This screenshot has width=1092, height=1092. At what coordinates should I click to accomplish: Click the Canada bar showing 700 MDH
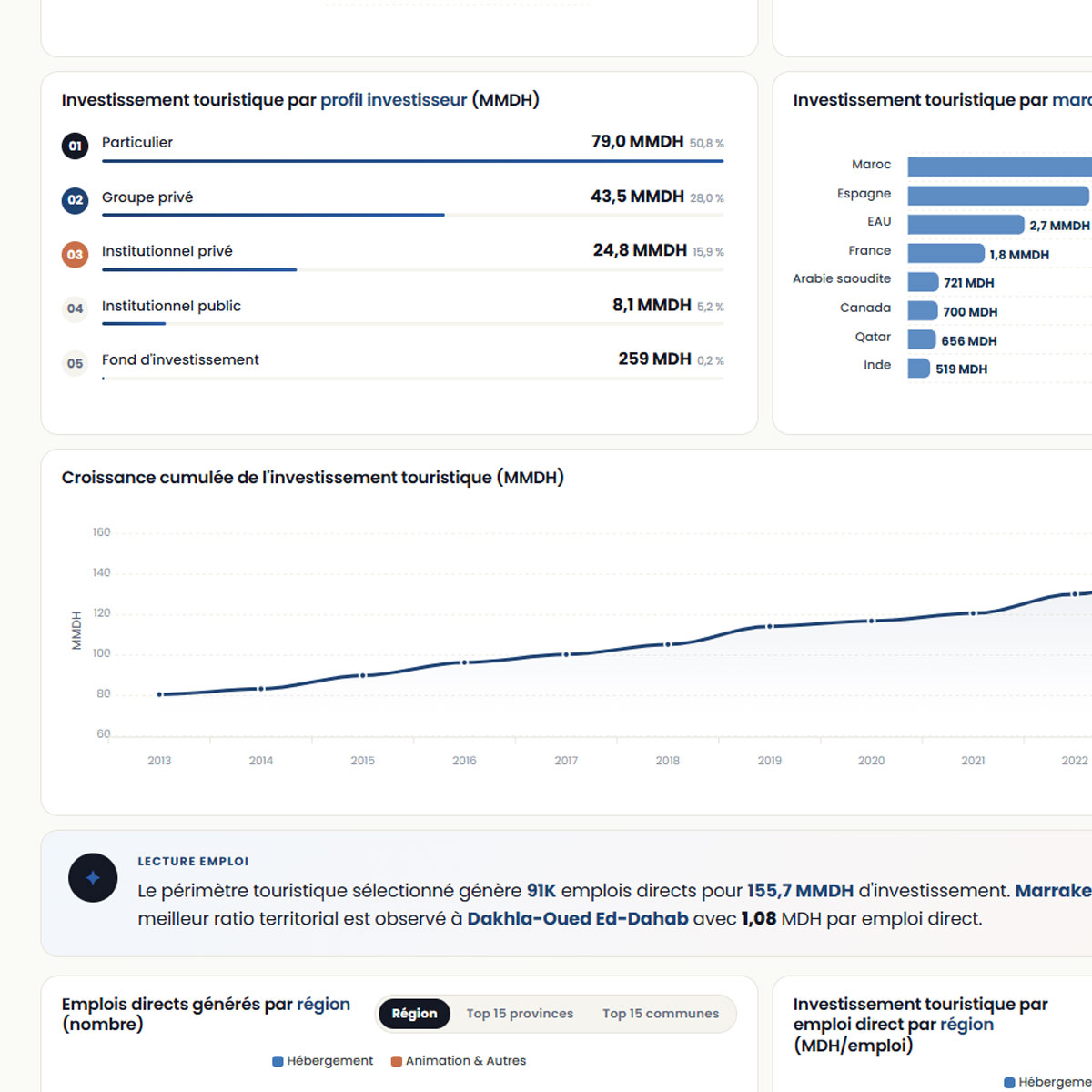(x=923, y=311)
